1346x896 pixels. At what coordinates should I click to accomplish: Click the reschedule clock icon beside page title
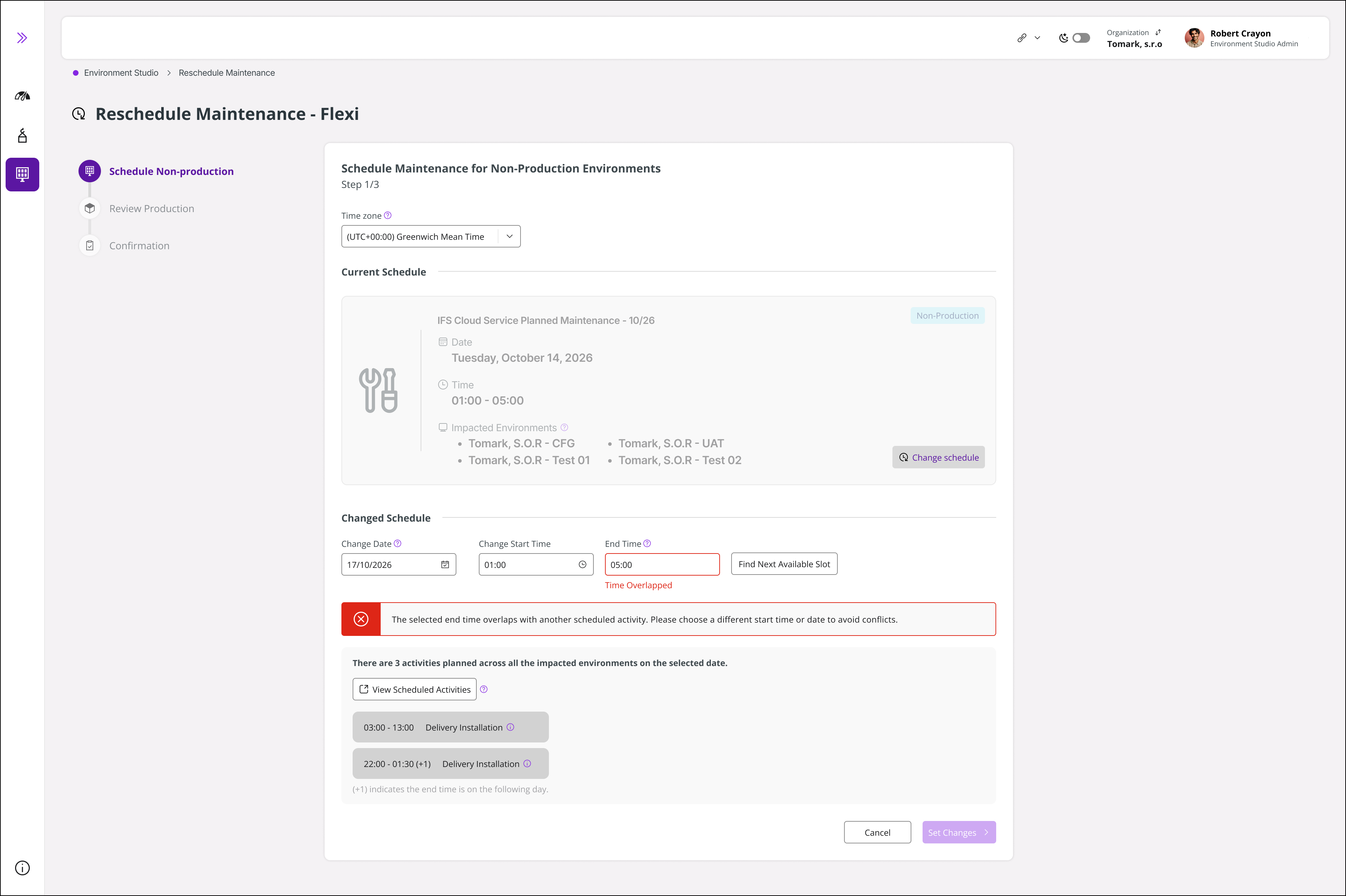[79, 114]
